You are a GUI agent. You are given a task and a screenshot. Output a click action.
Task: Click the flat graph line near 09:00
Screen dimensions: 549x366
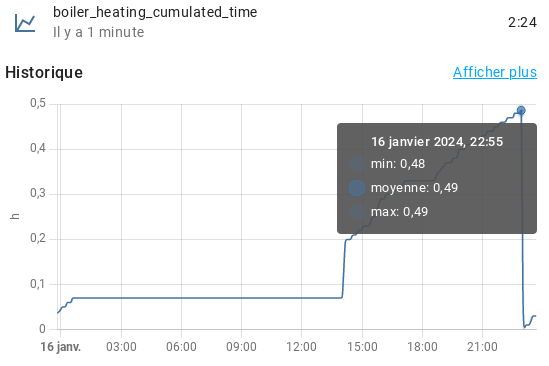[x=241, y=298]
